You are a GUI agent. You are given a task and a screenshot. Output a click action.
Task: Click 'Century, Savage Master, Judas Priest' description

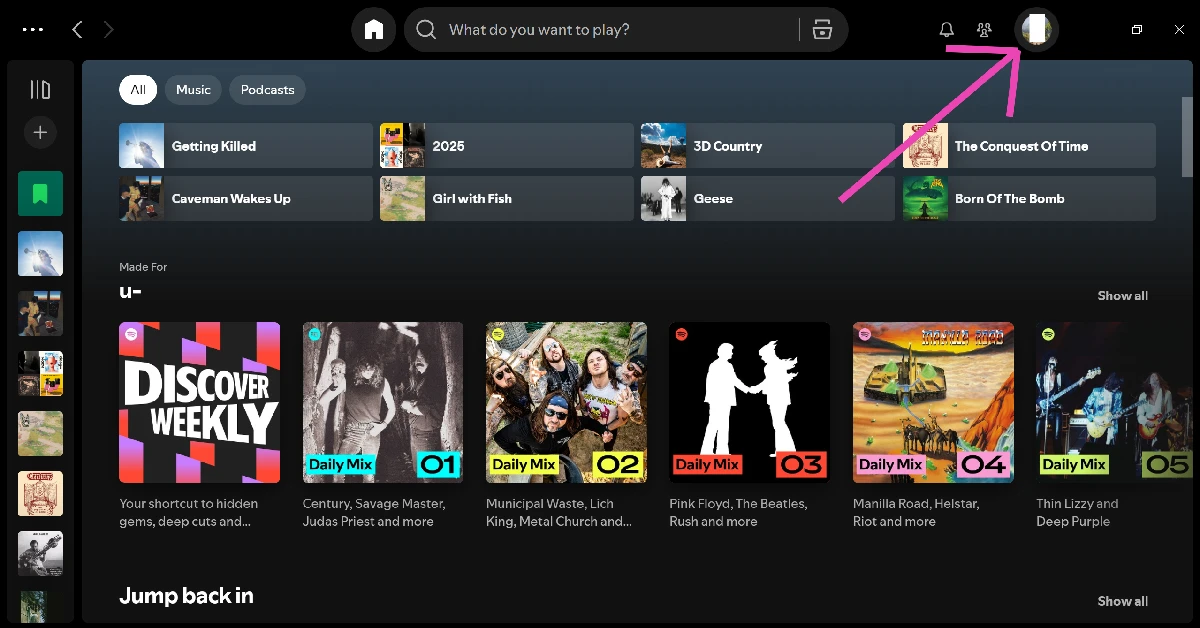pos(374,512)
